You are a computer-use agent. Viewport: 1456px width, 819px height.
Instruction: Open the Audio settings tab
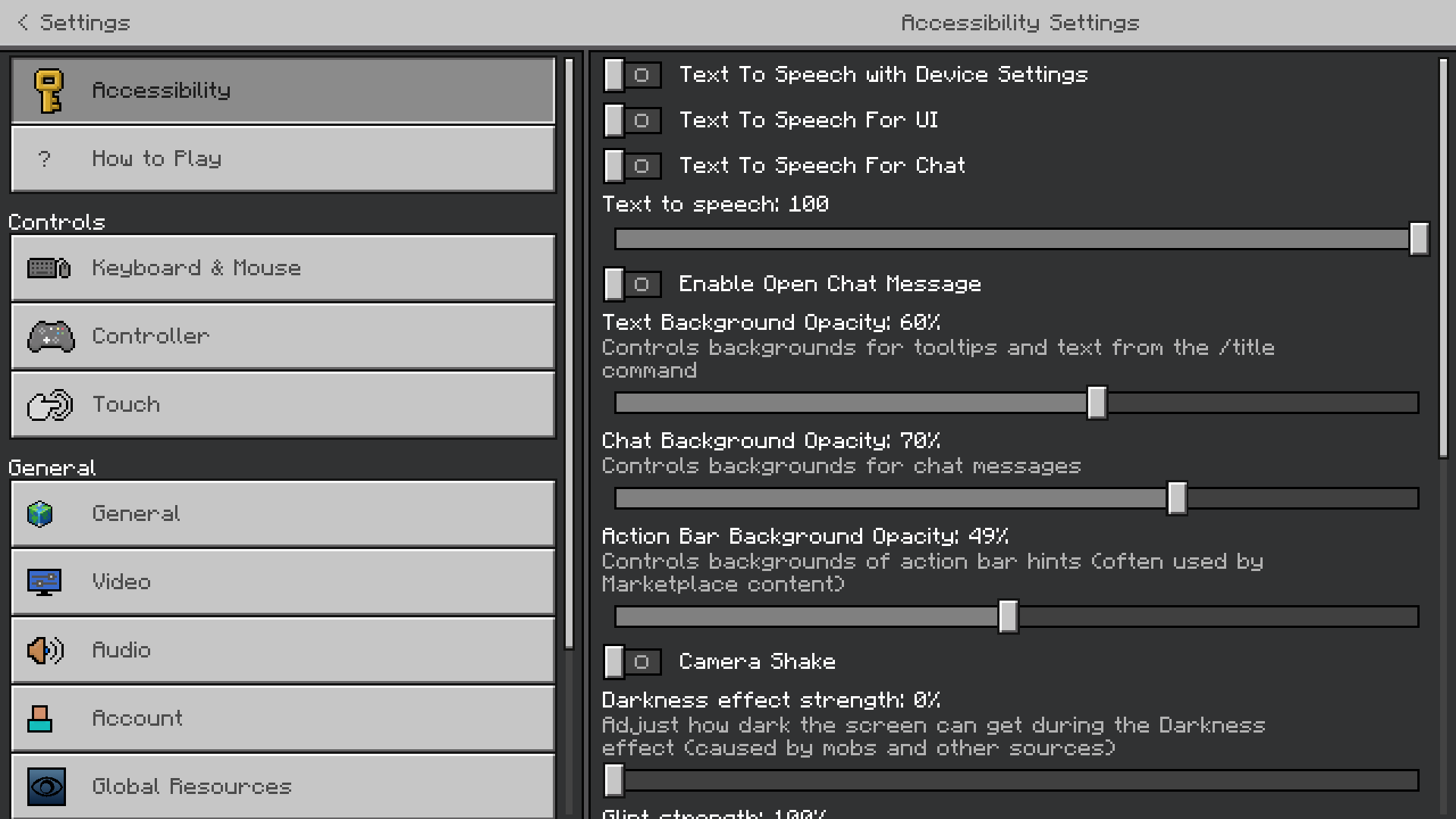pyautogui.click(x=283, y=650)
